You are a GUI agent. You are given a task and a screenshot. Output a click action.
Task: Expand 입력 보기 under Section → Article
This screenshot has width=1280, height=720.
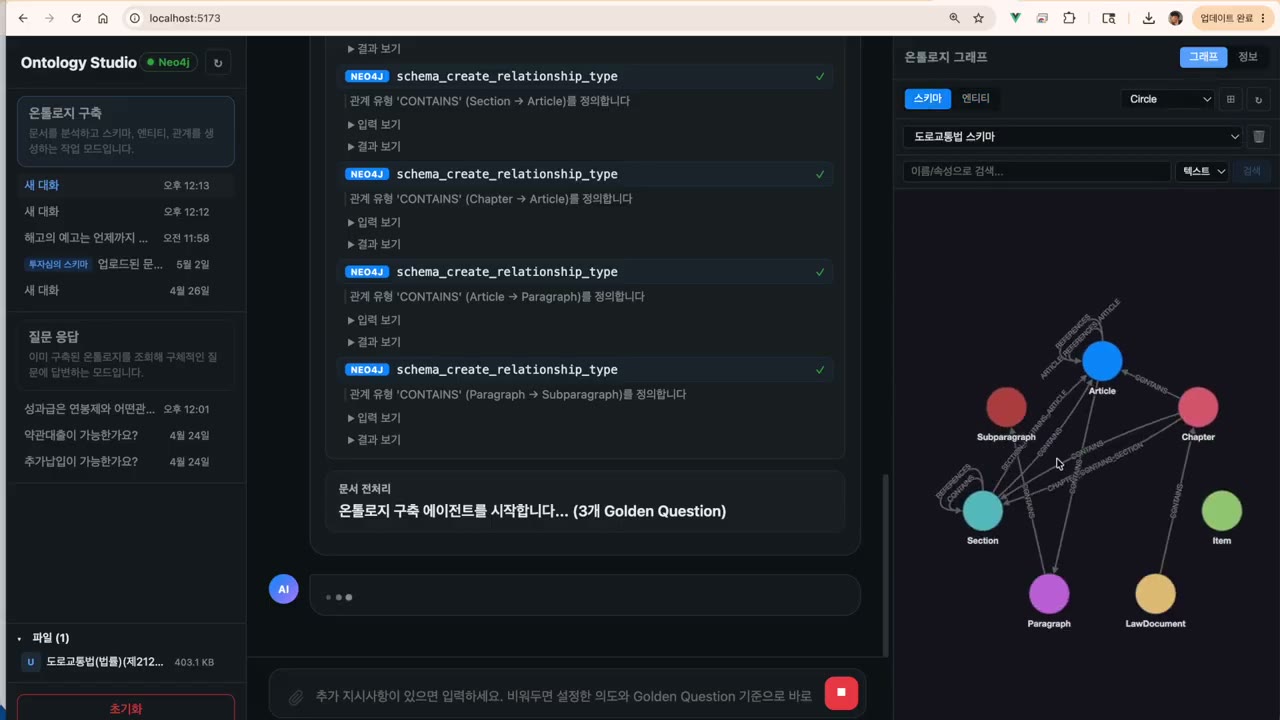(x=374, y=124)
